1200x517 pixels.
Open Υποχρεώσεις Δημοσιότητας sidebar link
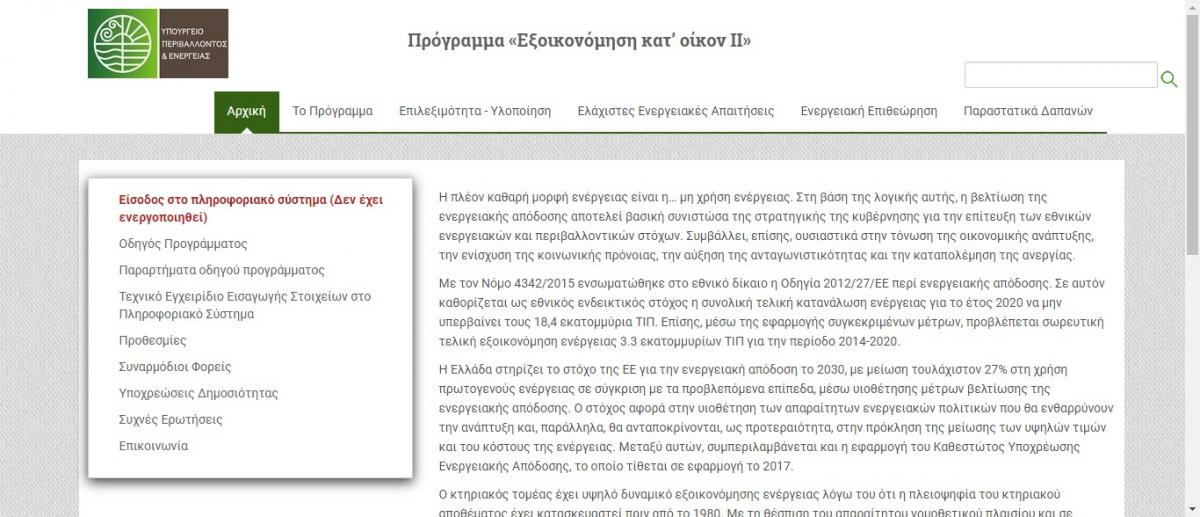(x=198, y=393)
